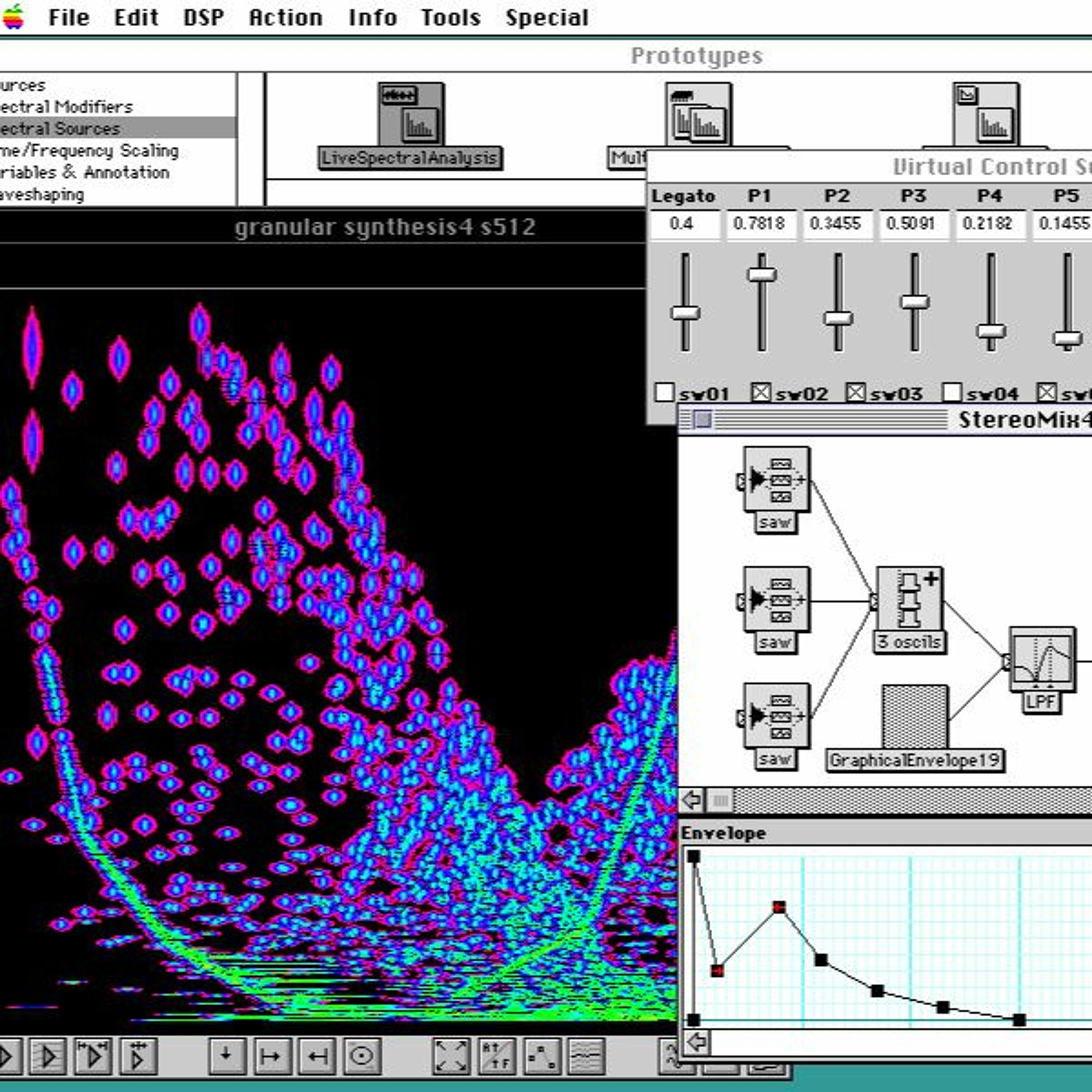Open the Tools menu
The image size is (1092, 1092).
pos(451,17)
